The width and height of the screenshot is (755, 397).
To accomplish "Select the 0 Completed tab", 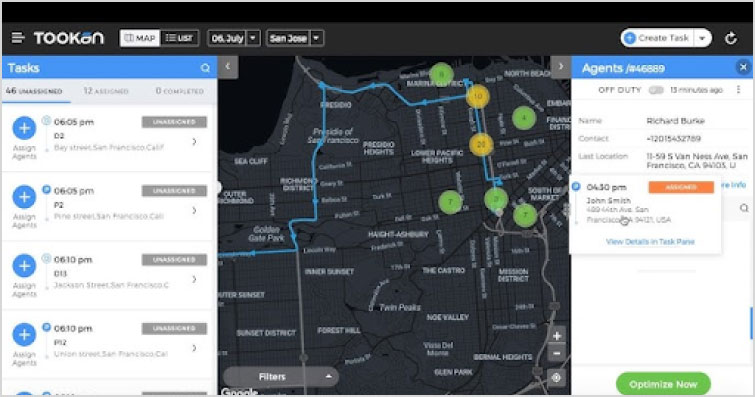I will click(180, 91).
